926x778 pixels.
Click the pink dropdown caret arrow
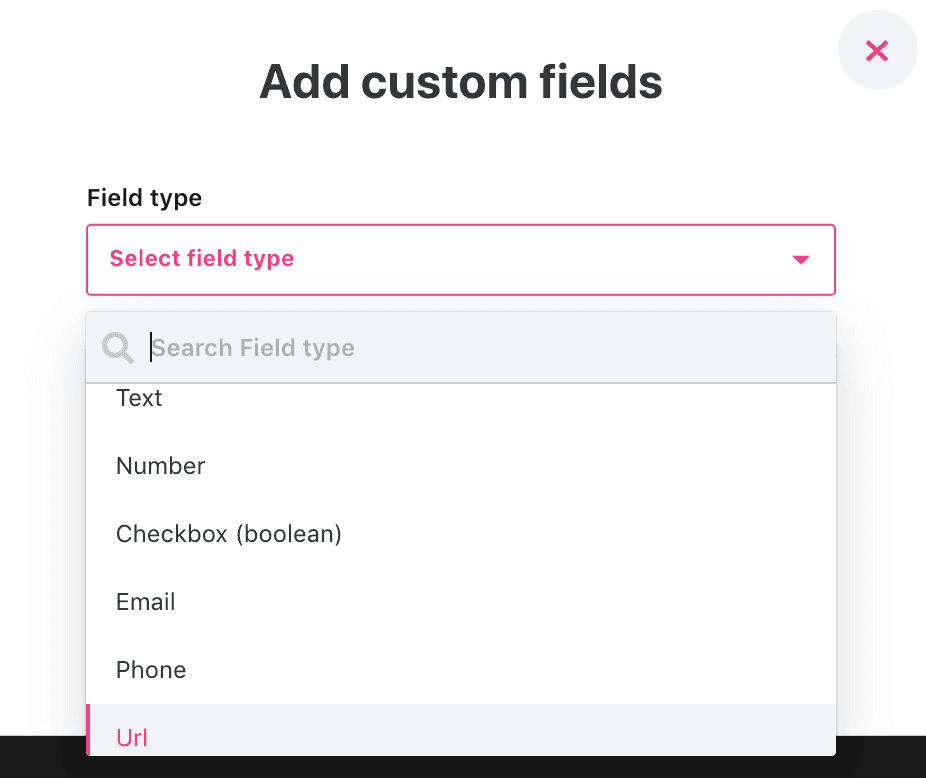click(x=800, y=259)
